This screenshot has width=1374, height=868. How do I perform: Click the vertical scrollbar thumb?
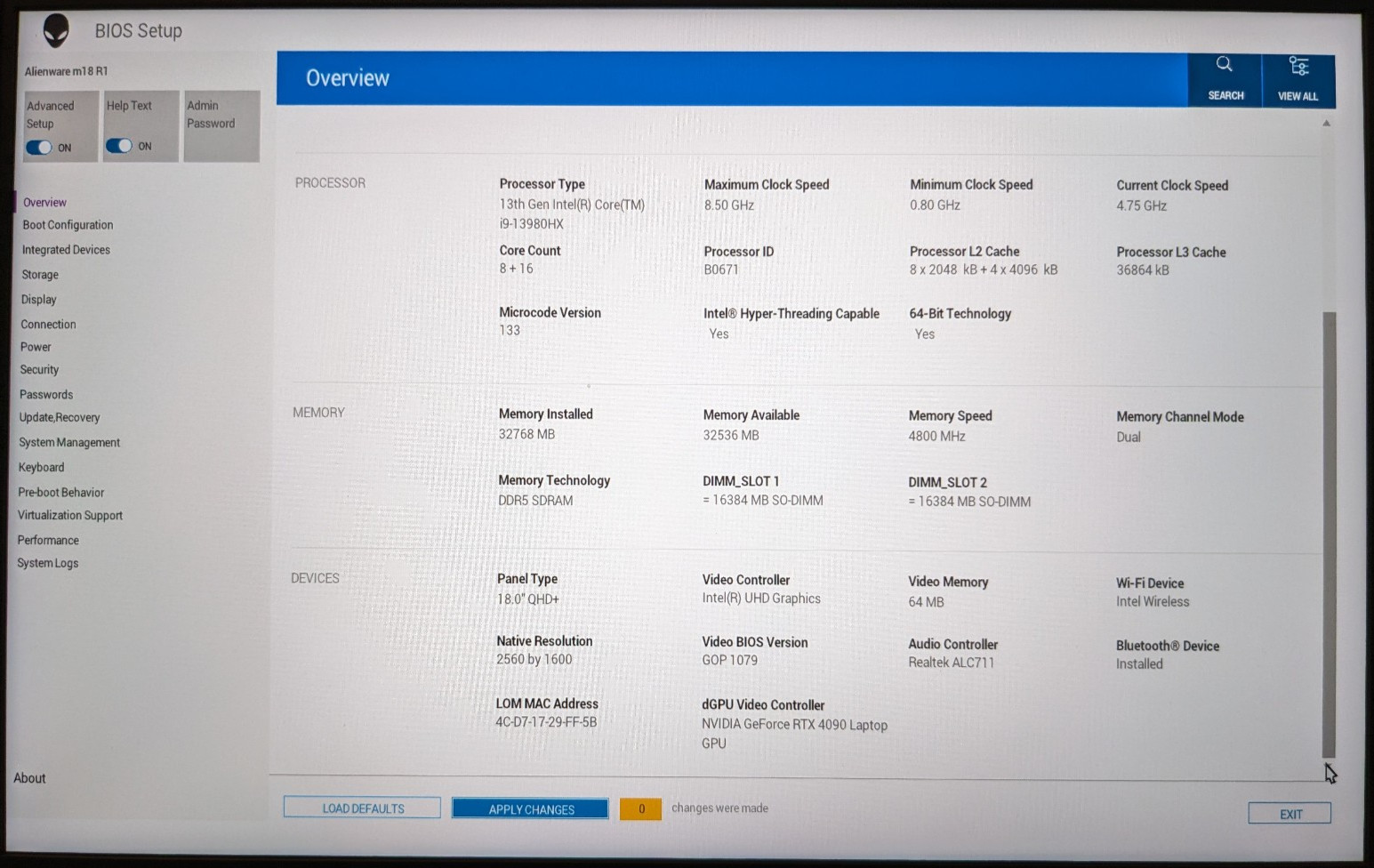1329,534
